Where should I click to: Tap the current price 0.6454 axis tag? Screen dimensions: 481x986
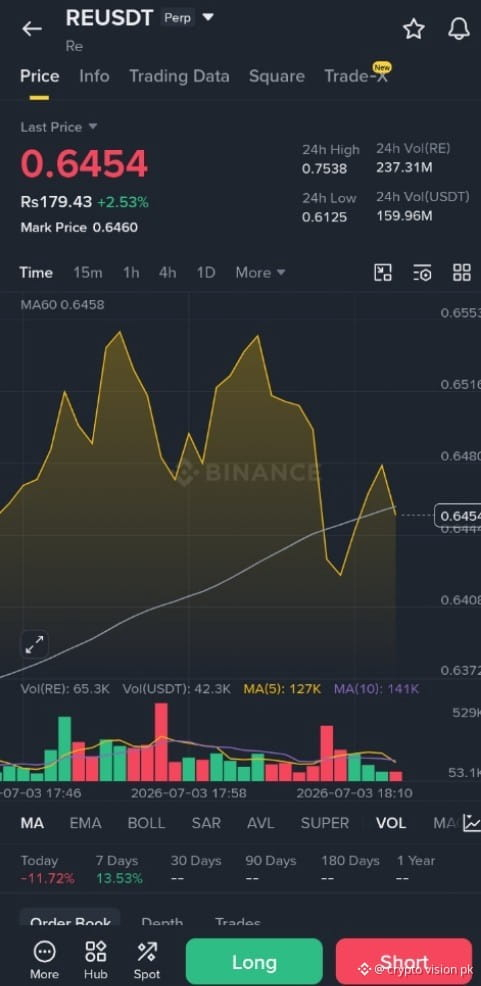[458, 516]
